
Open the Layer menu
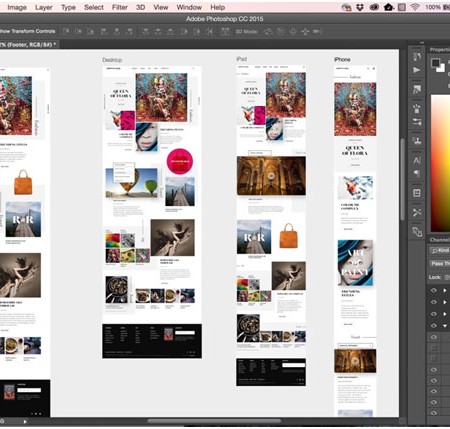(x=44, y=7)
